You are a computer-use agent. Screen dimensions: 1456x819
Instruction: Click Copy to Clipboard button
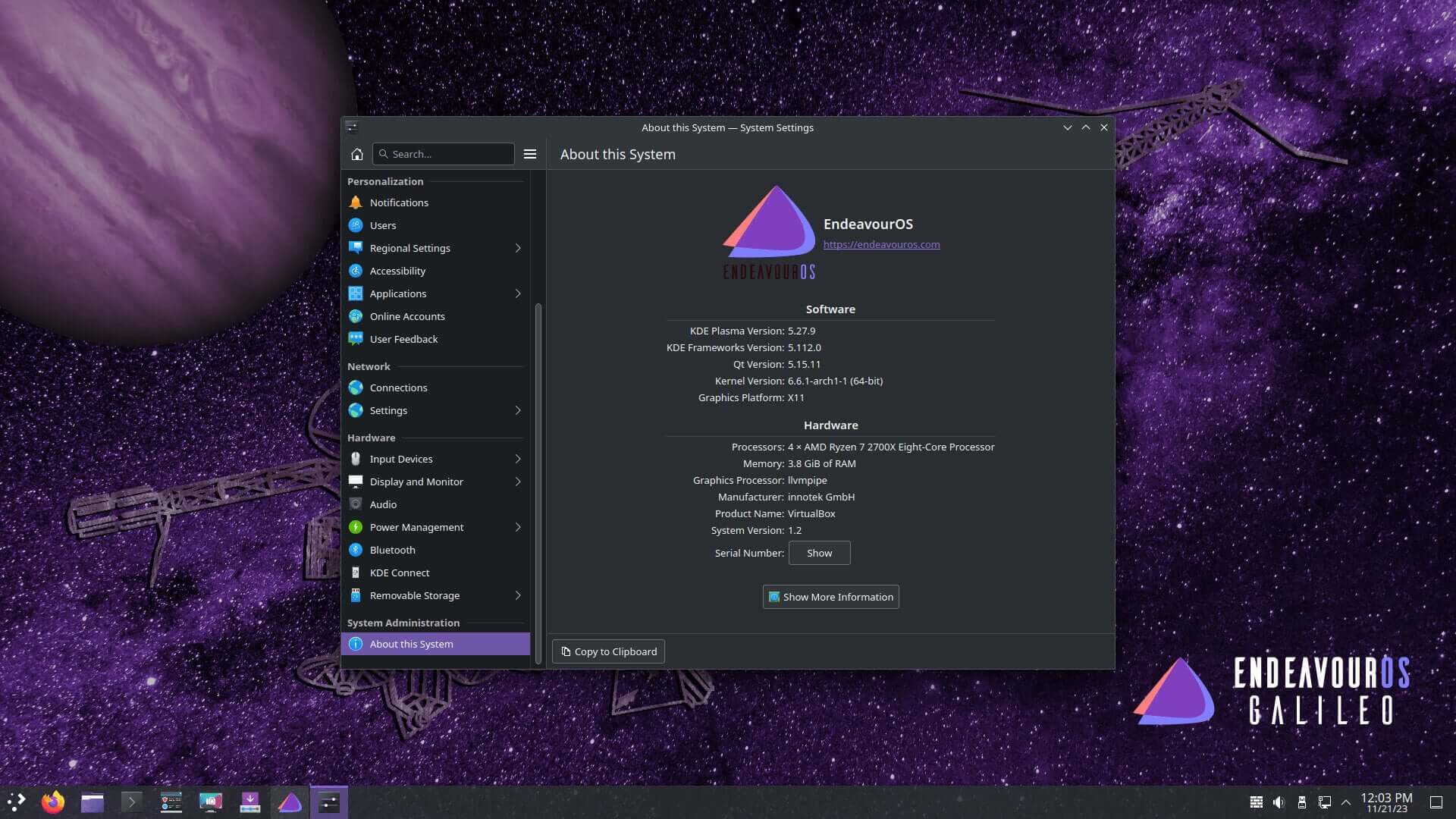click(x=608, y=651)
